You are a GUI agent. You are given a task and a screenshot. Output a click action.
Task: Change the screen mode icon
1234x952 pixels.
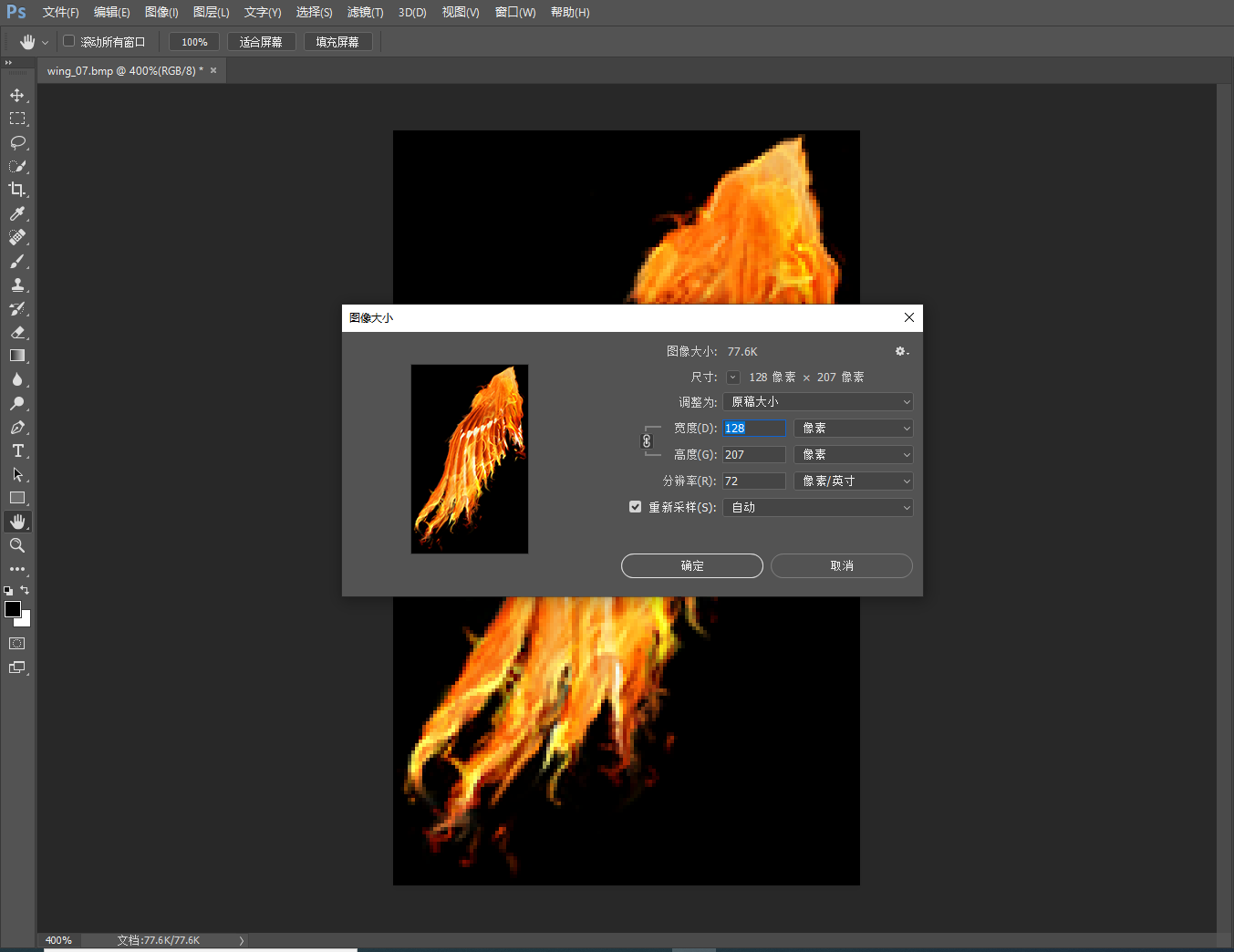pos(17,667)
